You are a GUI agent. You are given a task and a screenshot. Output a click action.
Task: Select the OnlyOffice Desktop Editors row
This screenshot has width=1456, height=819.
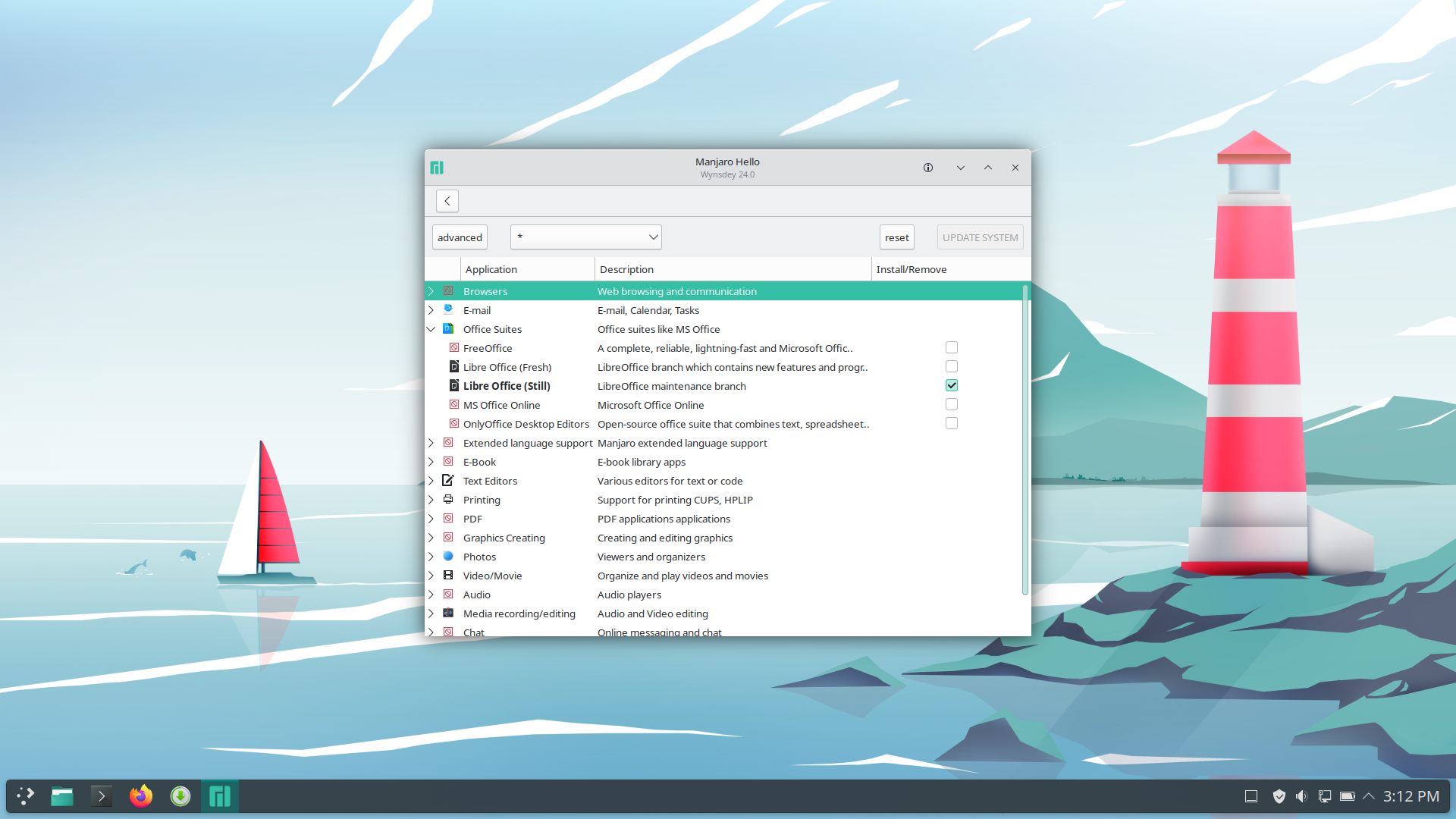point(723,424)
